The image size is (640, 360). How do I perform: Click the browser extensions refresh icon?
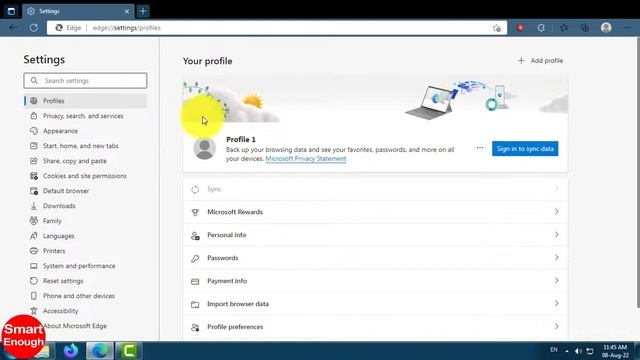coord(541,28)
